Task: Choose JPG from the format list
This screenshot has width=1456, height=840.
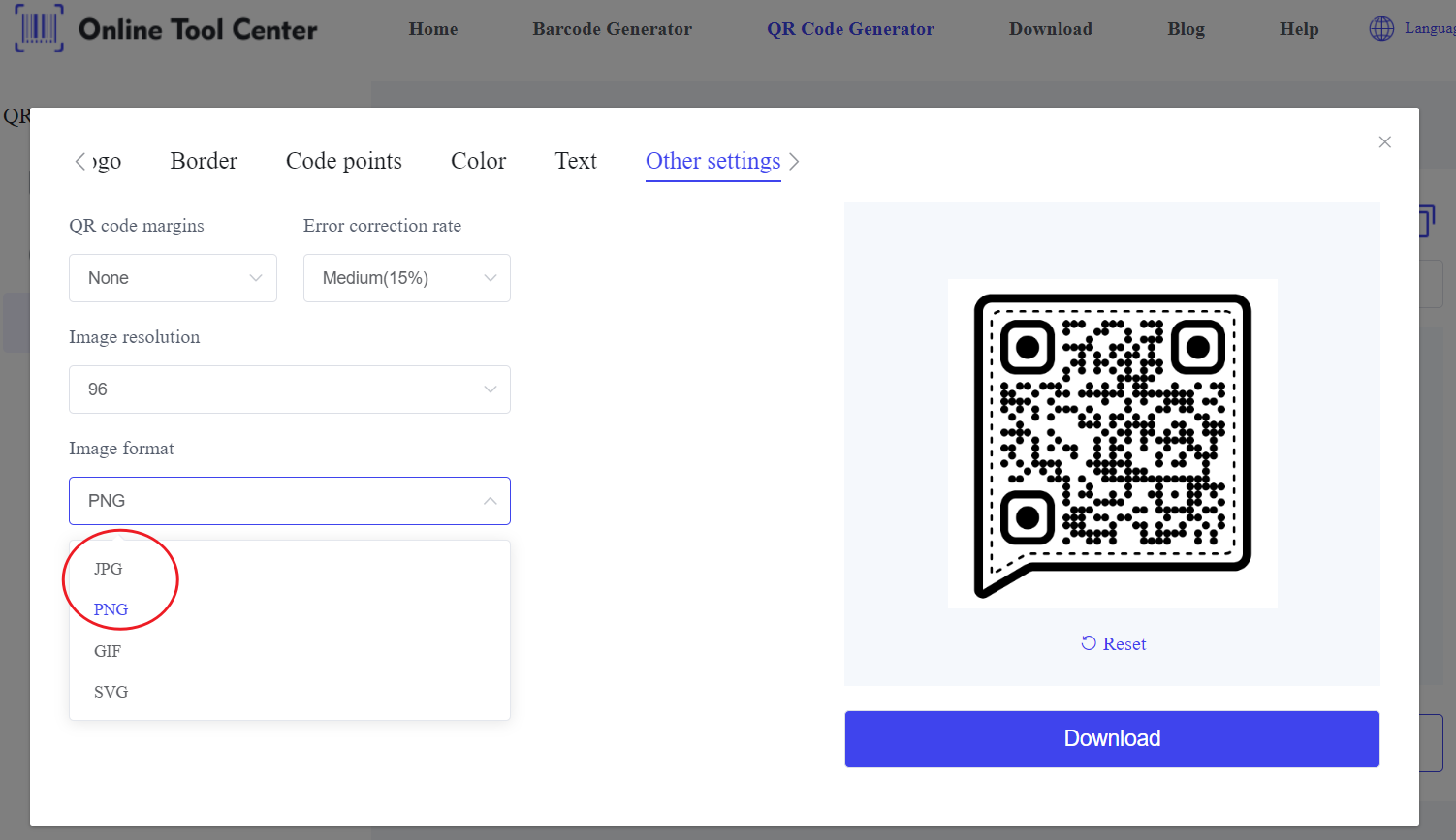Action: coord(290,569)
